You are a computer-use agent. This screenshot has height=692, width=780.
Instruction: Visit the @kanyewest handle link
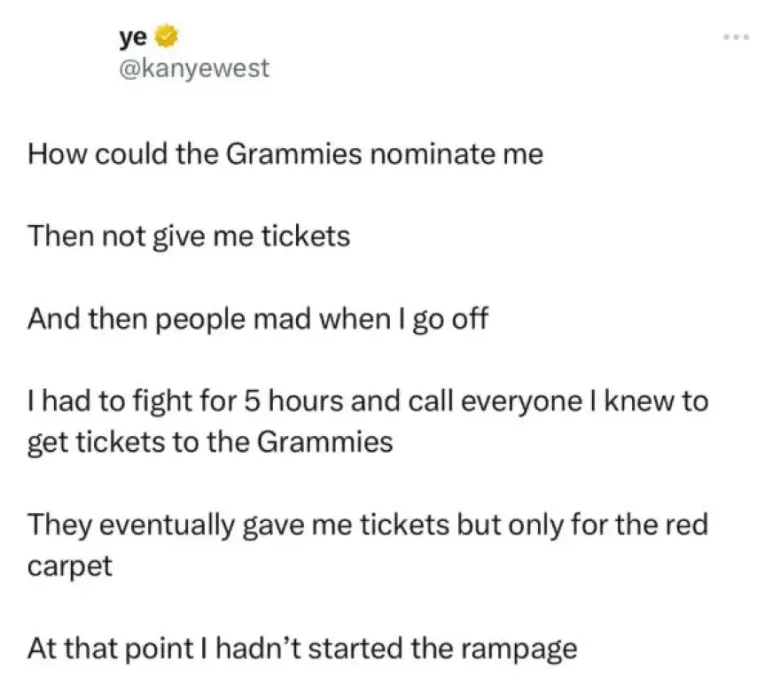(194, 68)
